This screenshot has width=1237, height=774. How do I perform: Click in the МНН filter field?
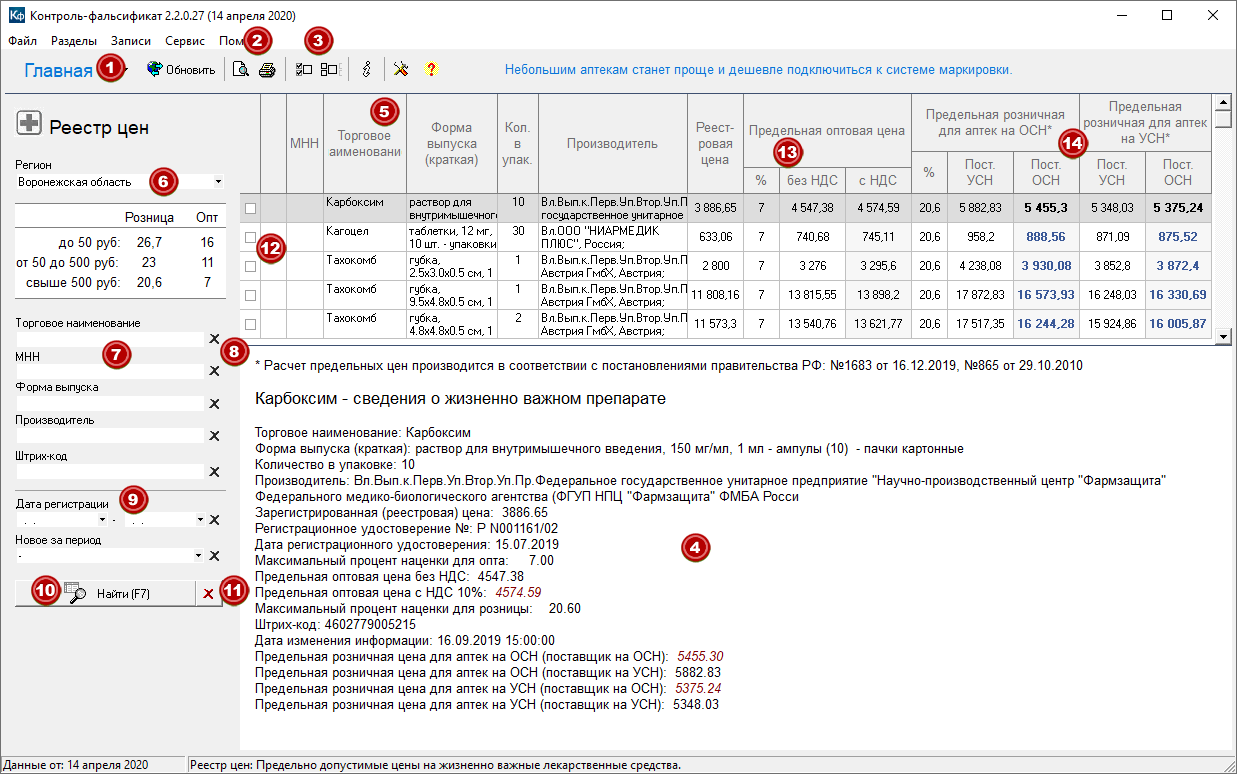110,371
